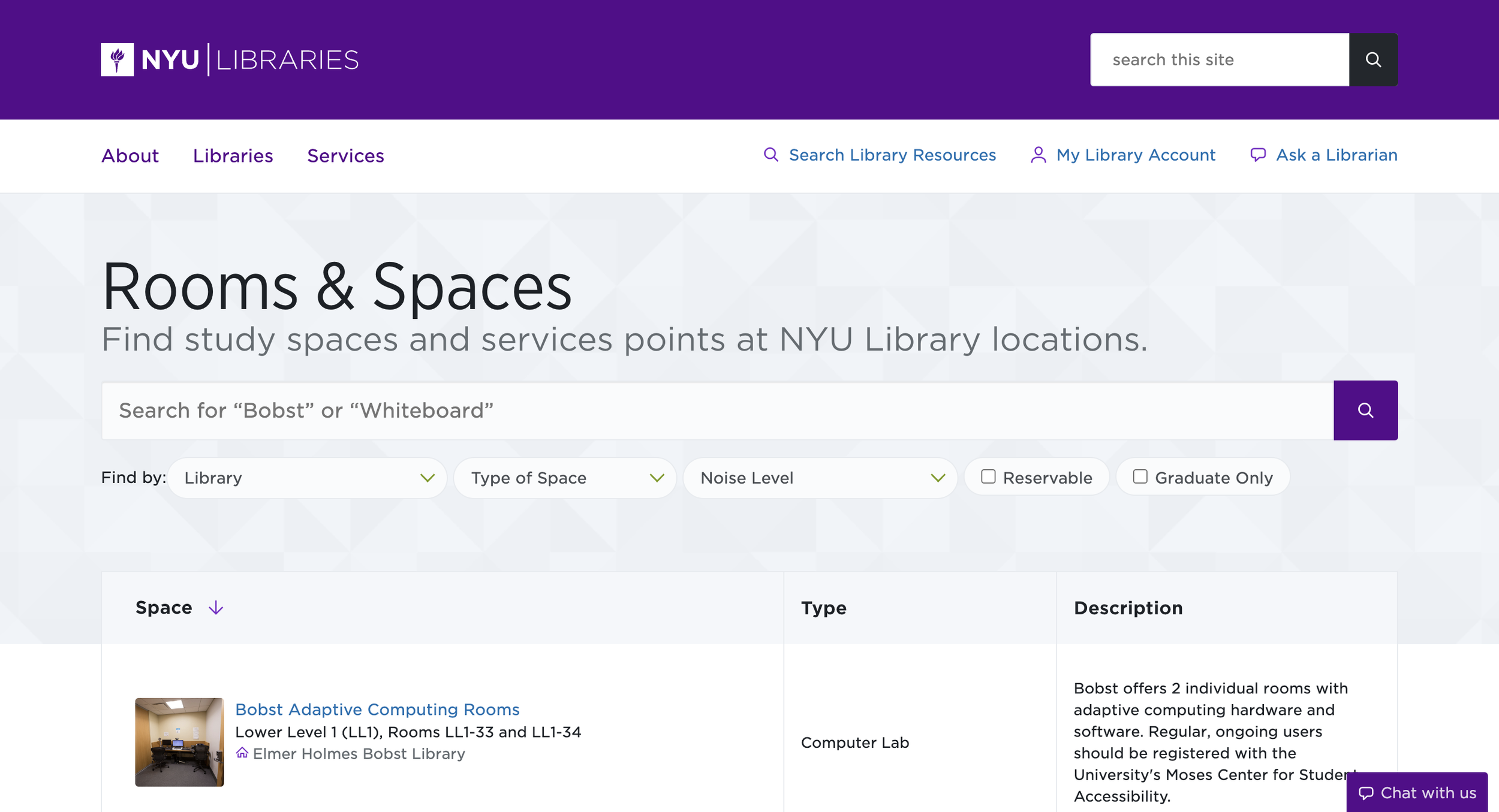The image size is (1499, 812).
Task: Click the Bobst computing room thumbnail
Action: (179, 742)
